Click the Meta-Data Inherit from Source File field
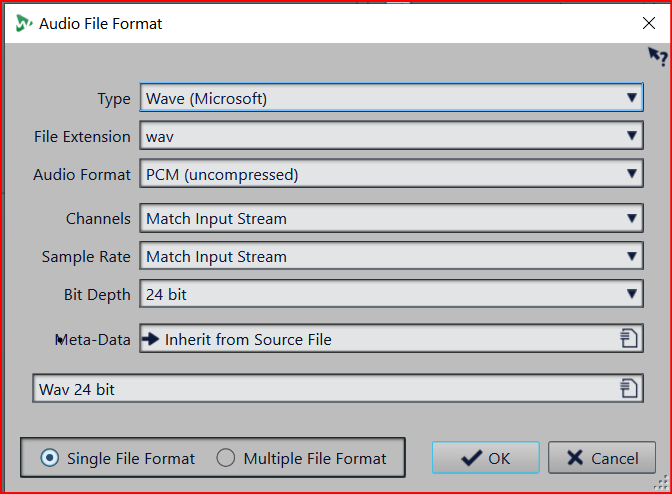 [380, 339]
